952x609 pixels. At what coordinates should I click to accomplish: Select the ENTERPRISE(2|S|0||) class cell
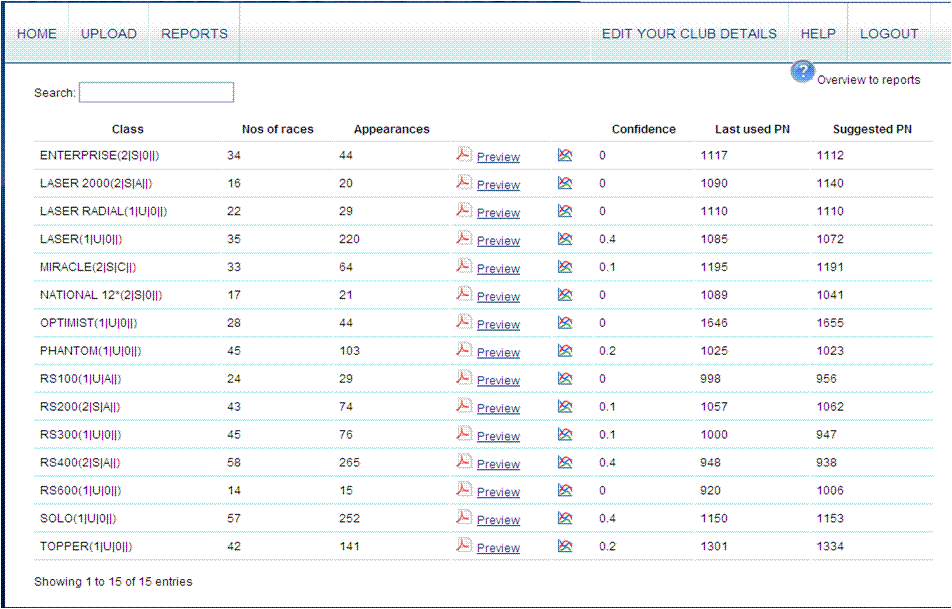pos(100,155)
